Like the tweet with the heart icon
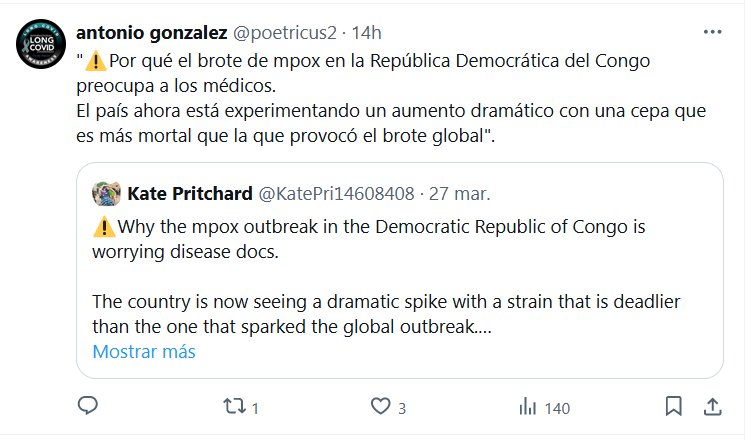The width and height of the screenshot is (752, 440). coord(380,407)
